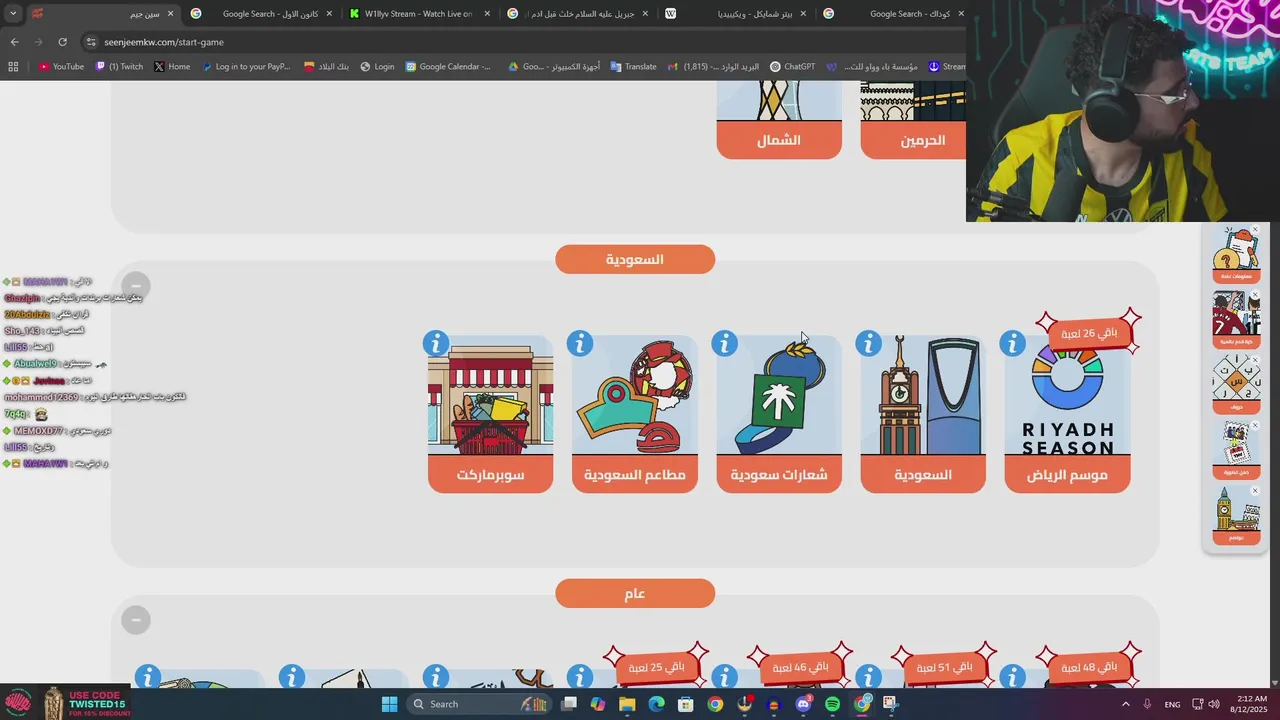Open the Google Calendar bookmark
Screen dimensions: 1280x720
pyautogui.click(x=448, y=67)
